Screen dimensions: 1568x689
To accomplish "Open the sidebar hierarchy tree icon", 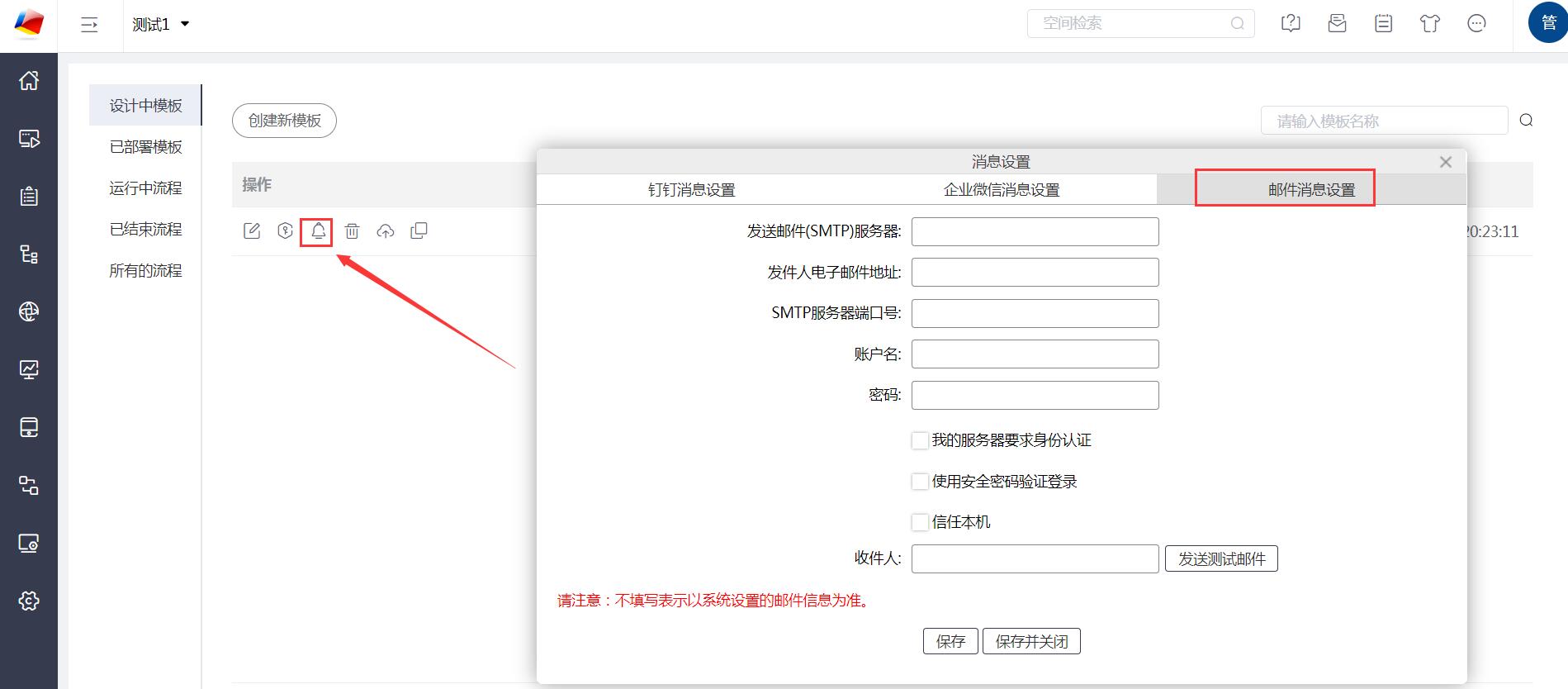I will 29,254.
